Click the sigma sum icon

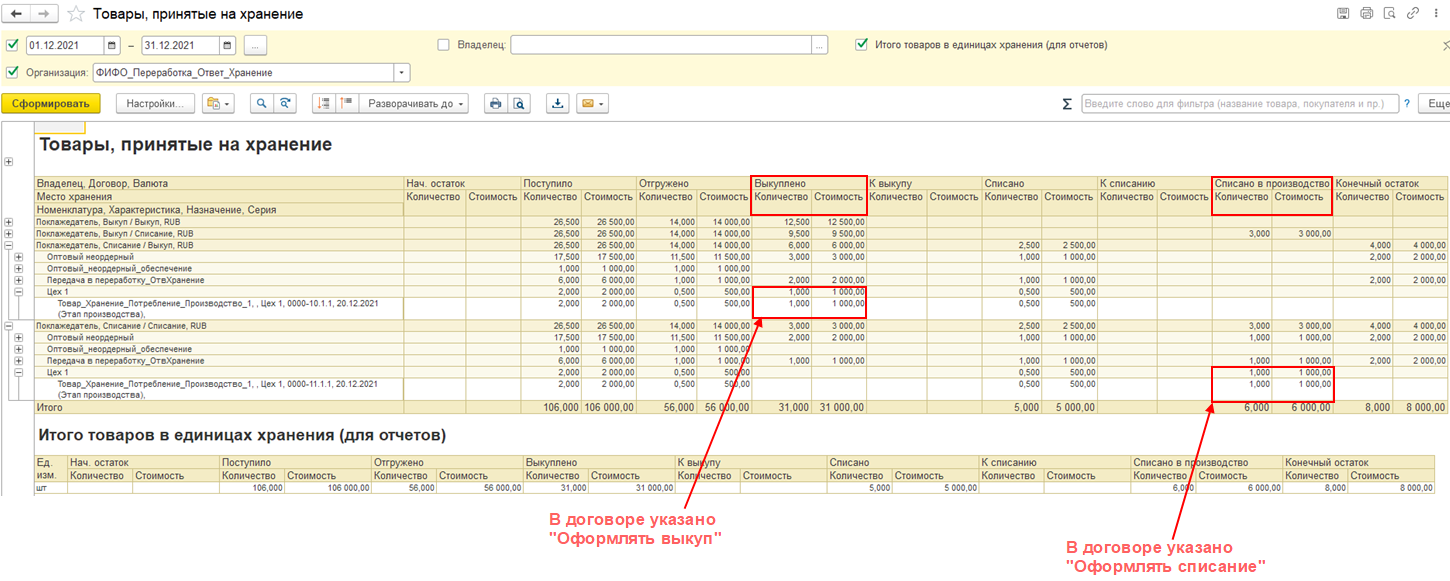pos(1066,104)
